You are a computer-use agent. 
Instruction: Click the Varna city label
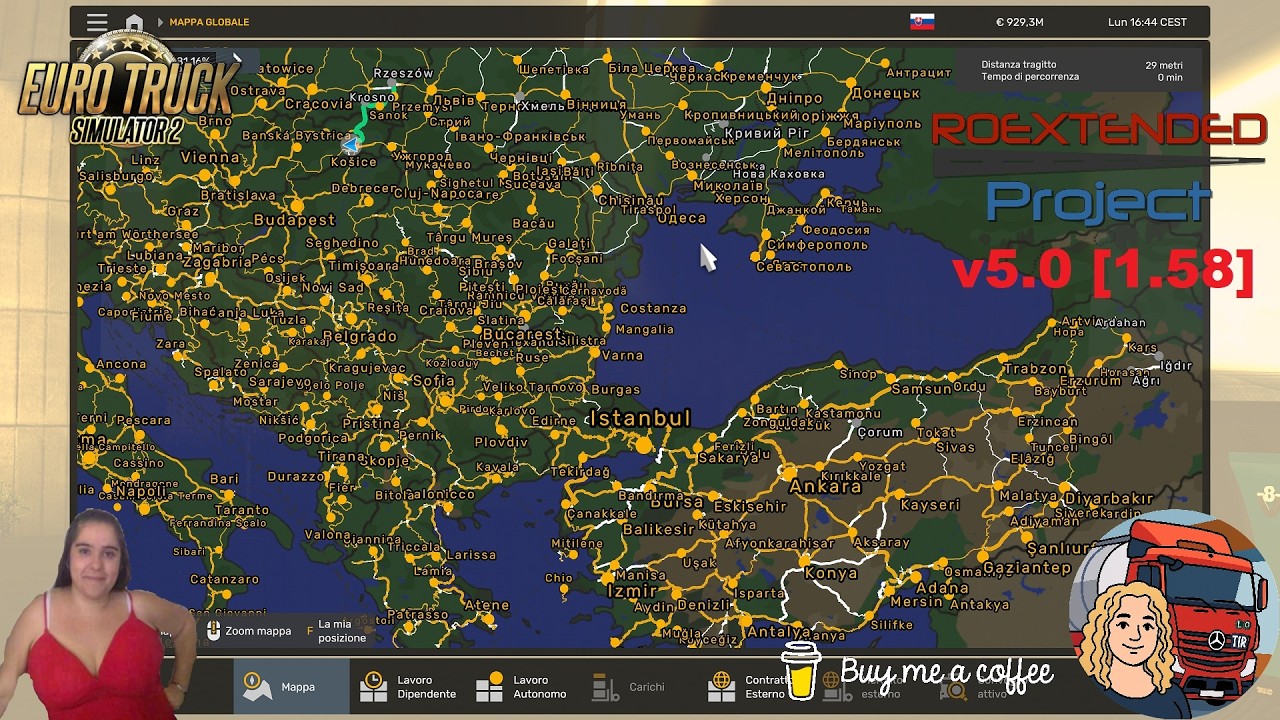[x=622, y=355]
